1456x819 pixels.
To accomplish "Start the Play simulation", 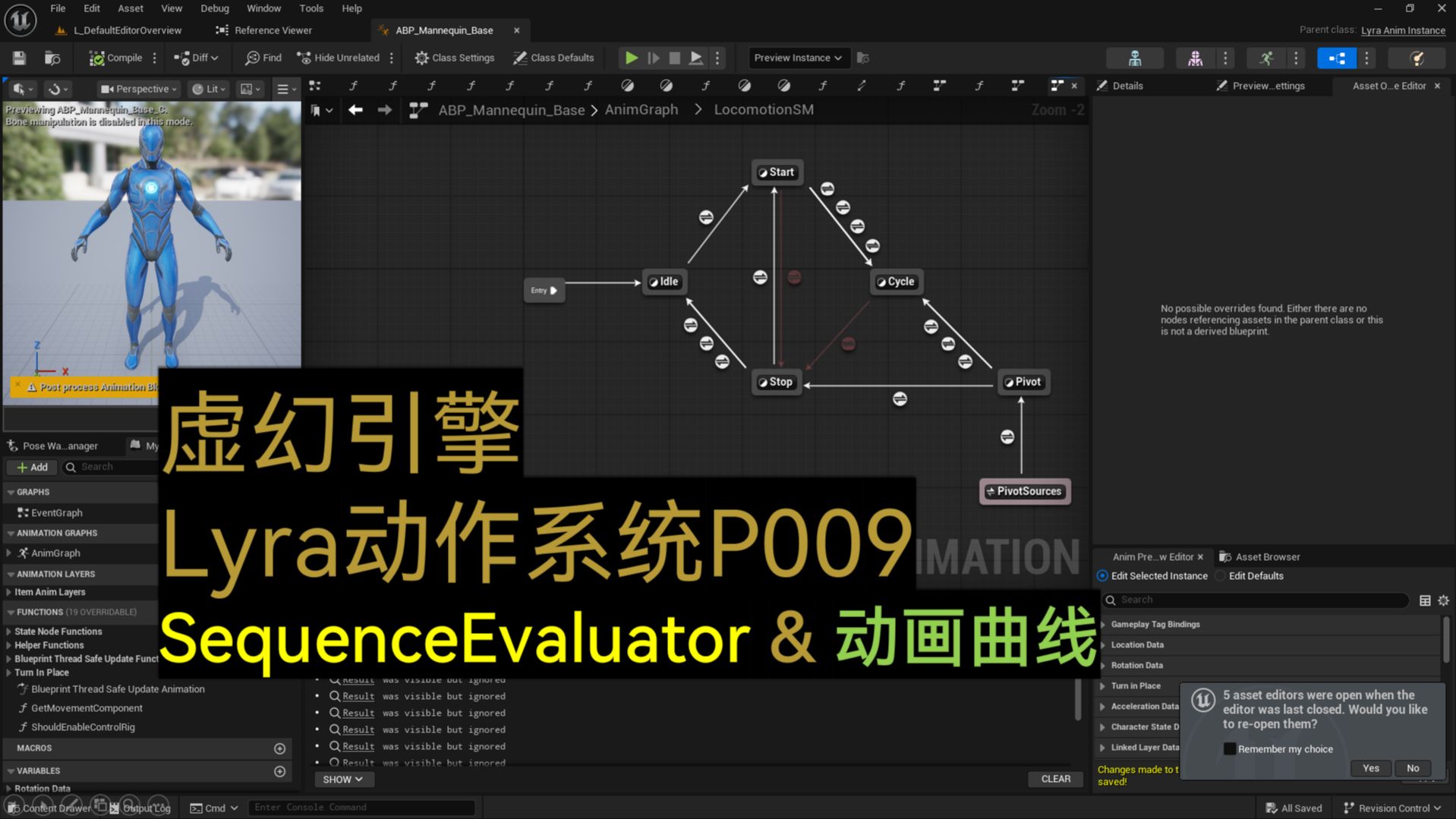I will point(631,58).
